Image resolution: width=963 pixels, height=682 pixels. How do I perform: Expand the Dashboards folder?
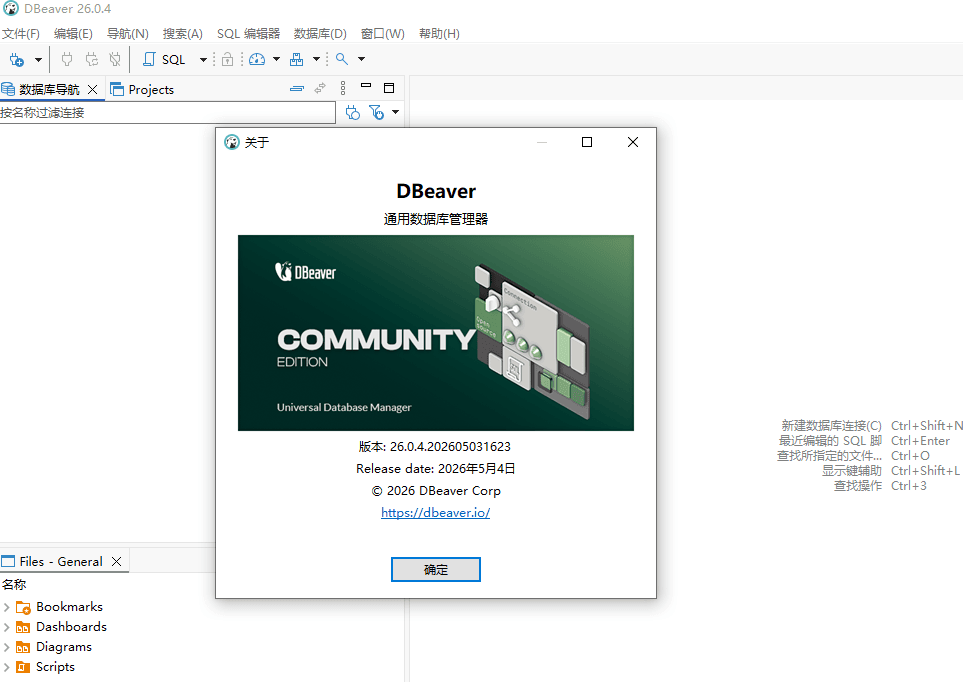pos(7,627)
